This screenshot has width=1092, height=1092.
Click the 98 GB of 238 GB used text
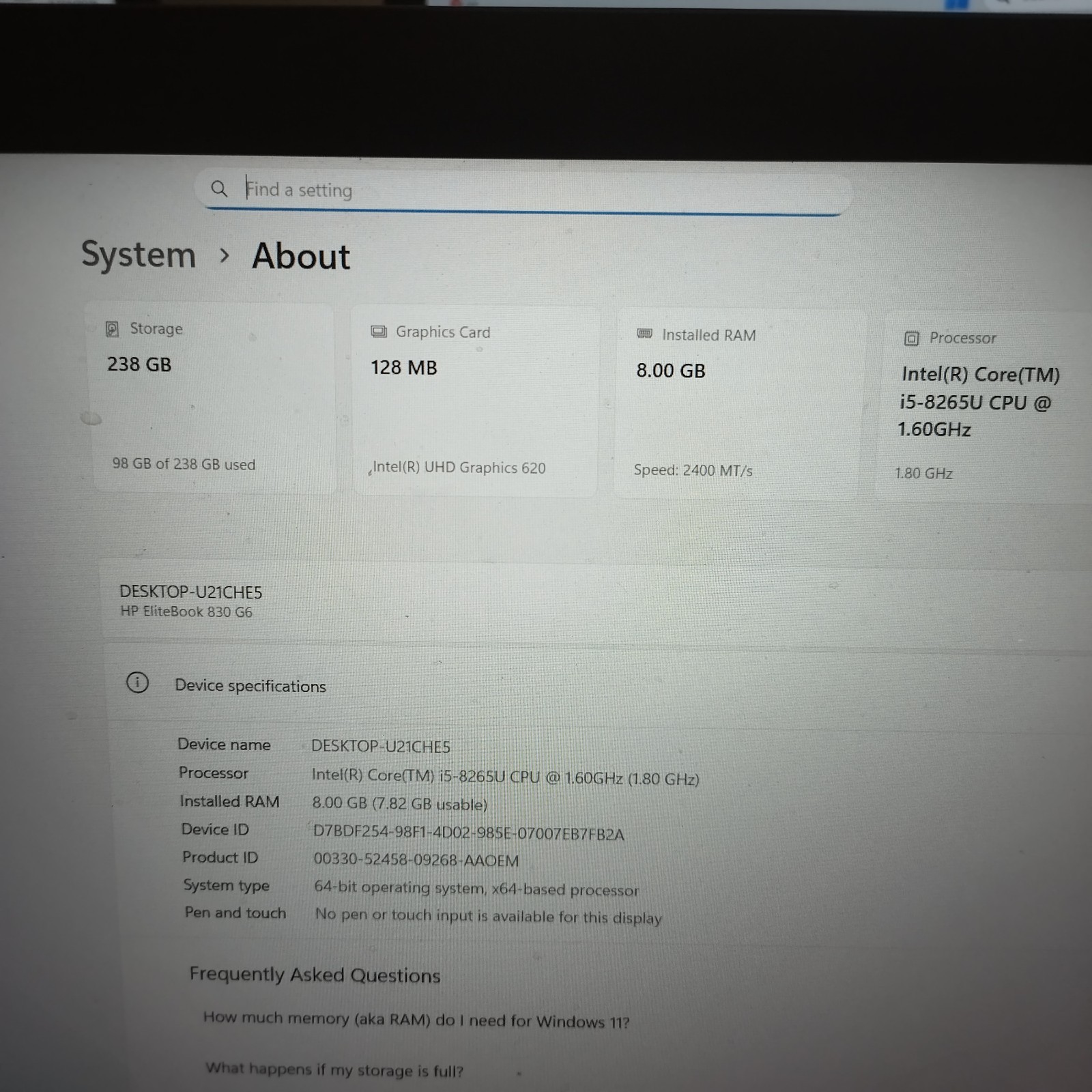click(184, 464)
